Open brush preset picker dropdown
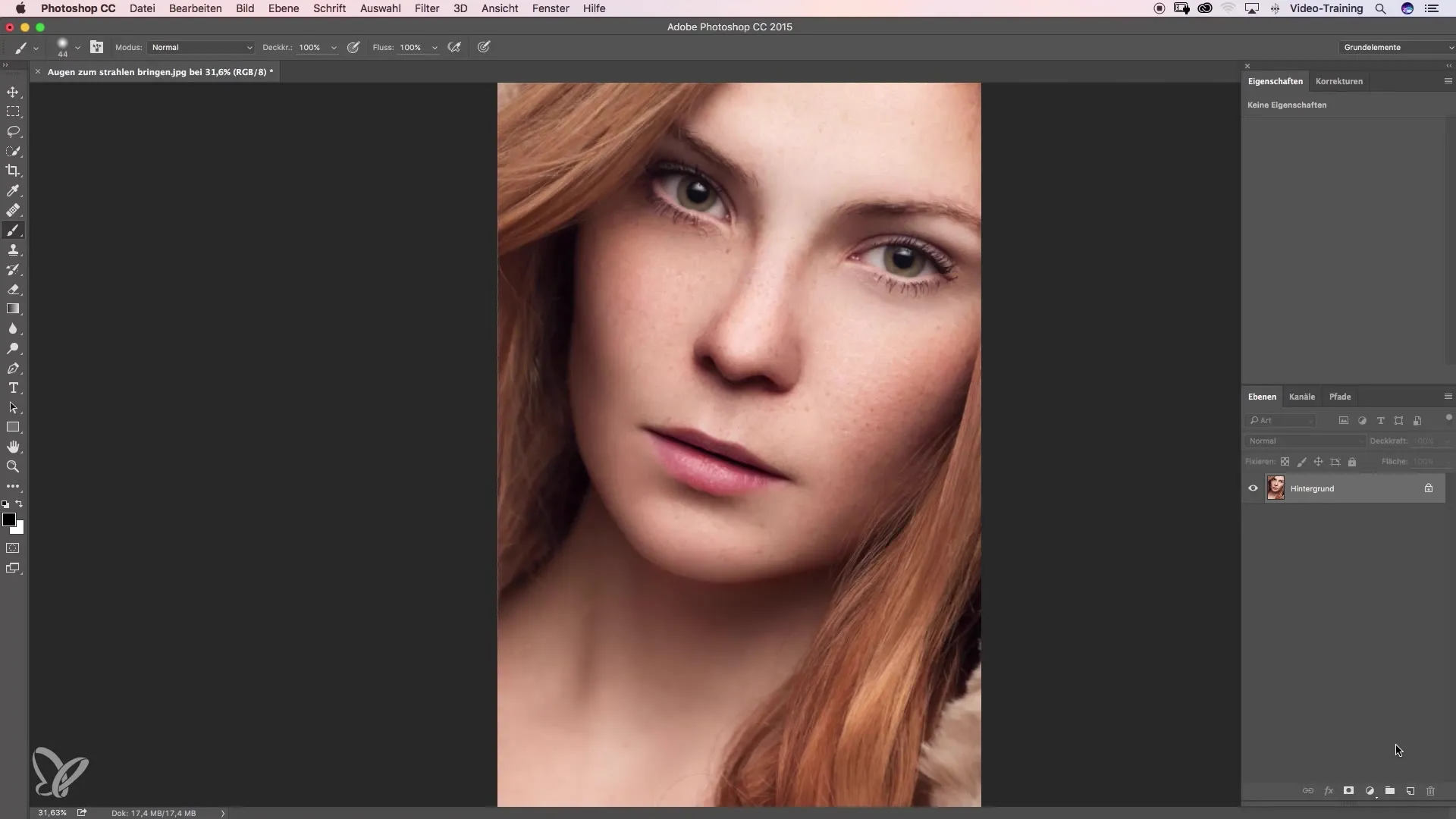1456x819 pixels. pyautogui.click(x=77, y=48)
